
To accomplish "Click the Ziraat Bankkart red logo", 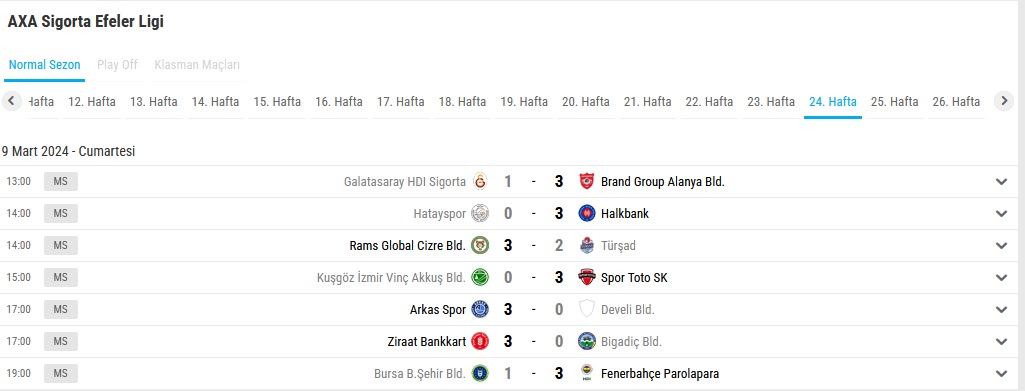I will [480, 341].
